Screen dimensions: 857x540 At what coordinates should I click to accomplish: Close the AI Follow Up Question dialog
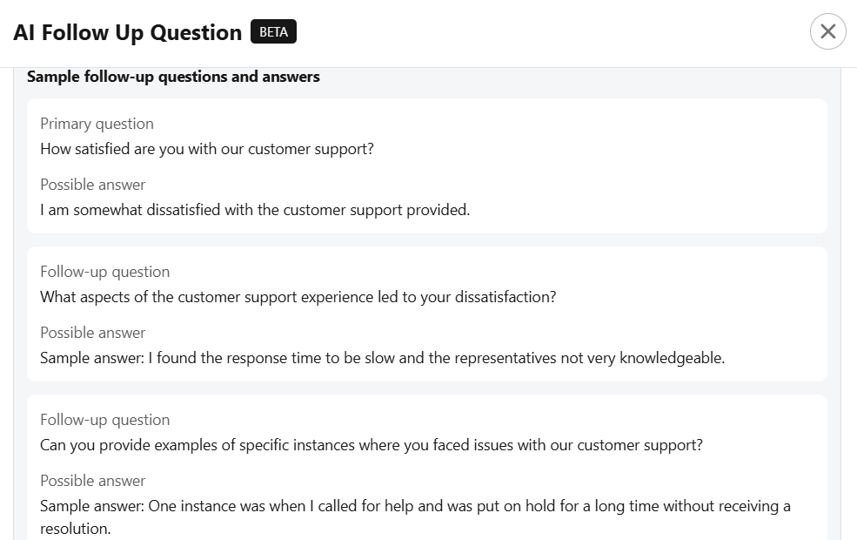[x=828, y=32]
